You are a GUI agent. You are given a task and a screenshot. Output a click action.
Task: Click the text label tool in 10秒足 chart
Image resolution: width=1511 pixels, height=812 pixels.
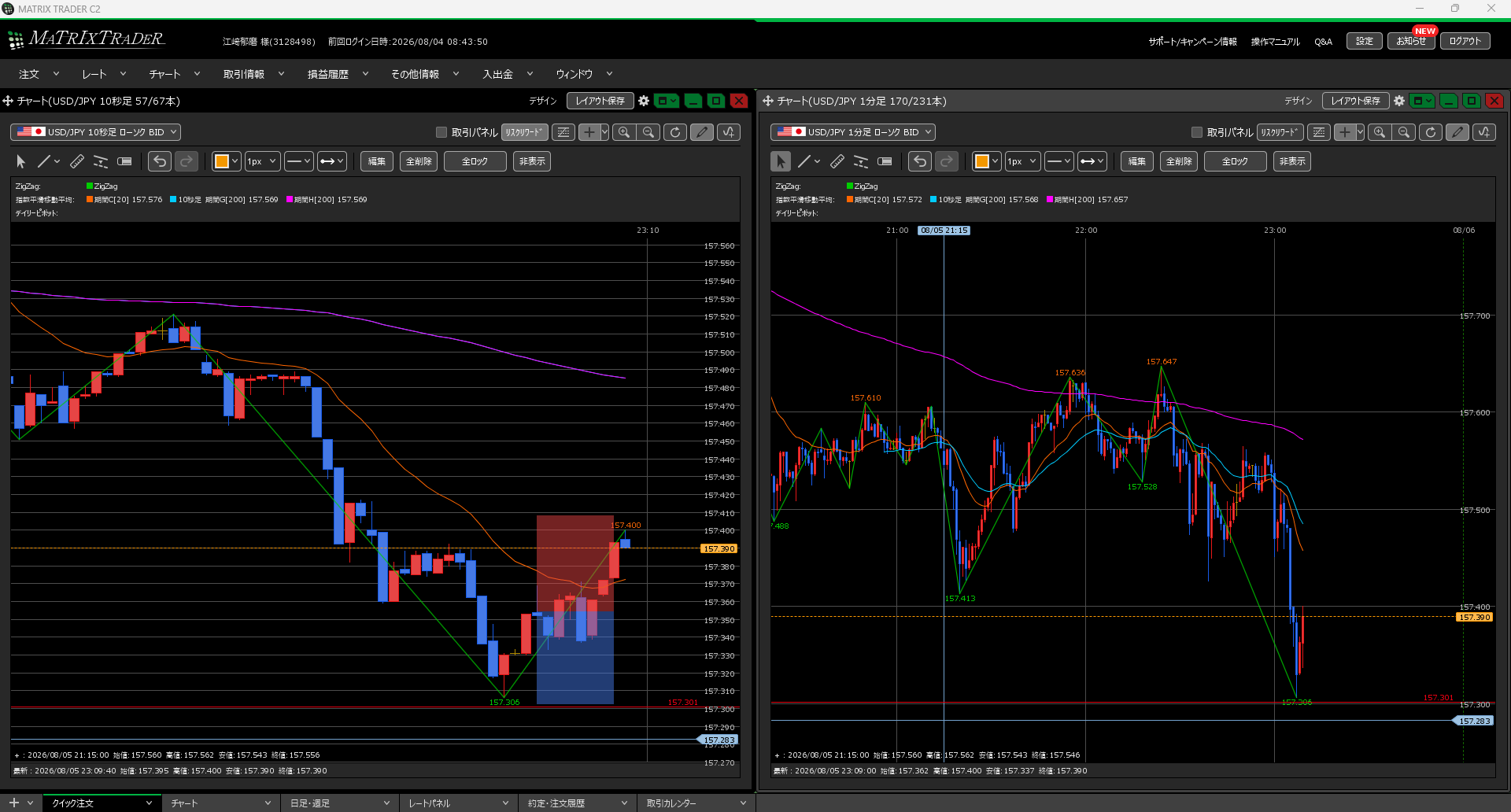[124, 161]
